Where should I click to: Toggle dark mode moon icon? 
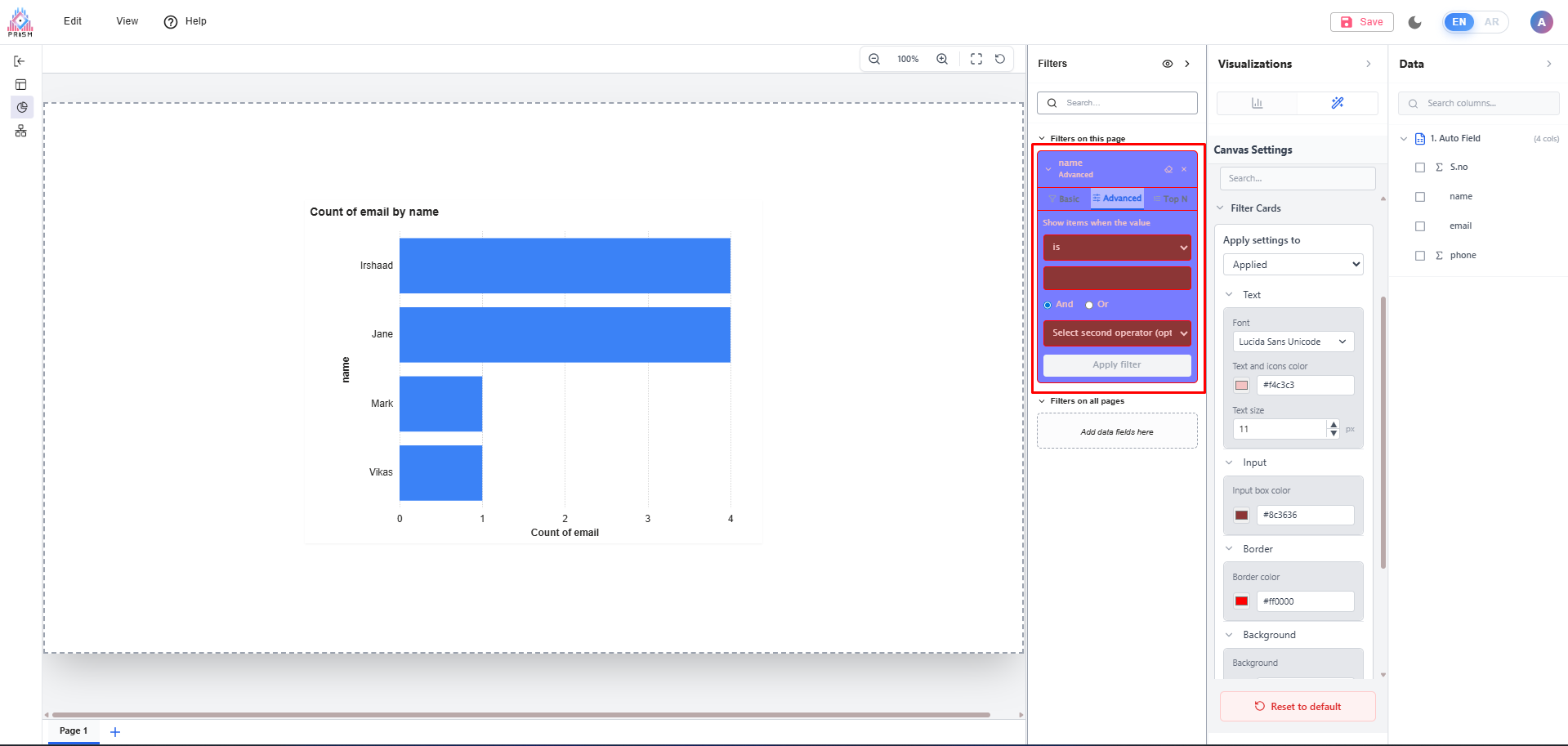point(1415,22)
